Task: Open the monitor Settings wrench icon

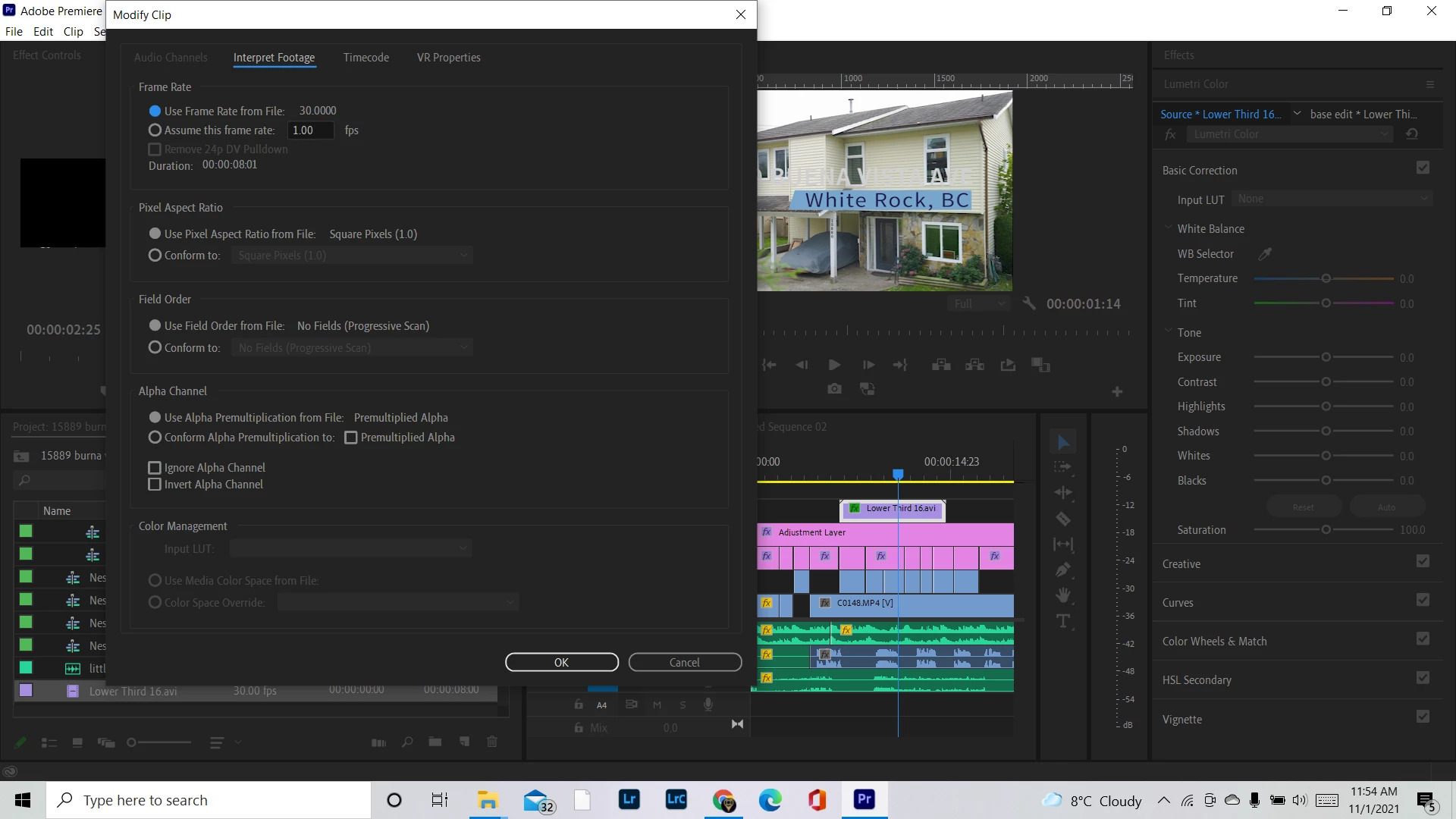Action: [x=1029, y=303]
